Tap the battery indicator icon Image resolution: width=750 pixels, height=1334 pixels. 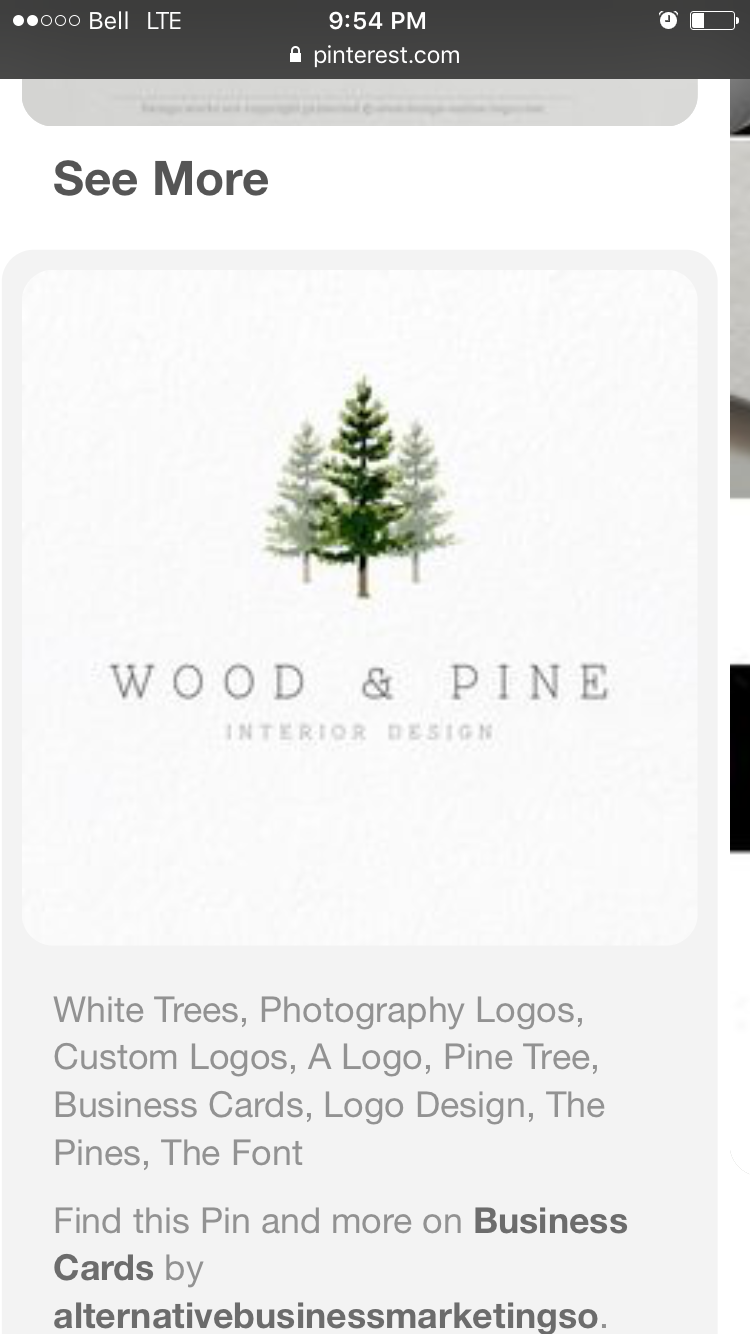click(x=714, y=20)
